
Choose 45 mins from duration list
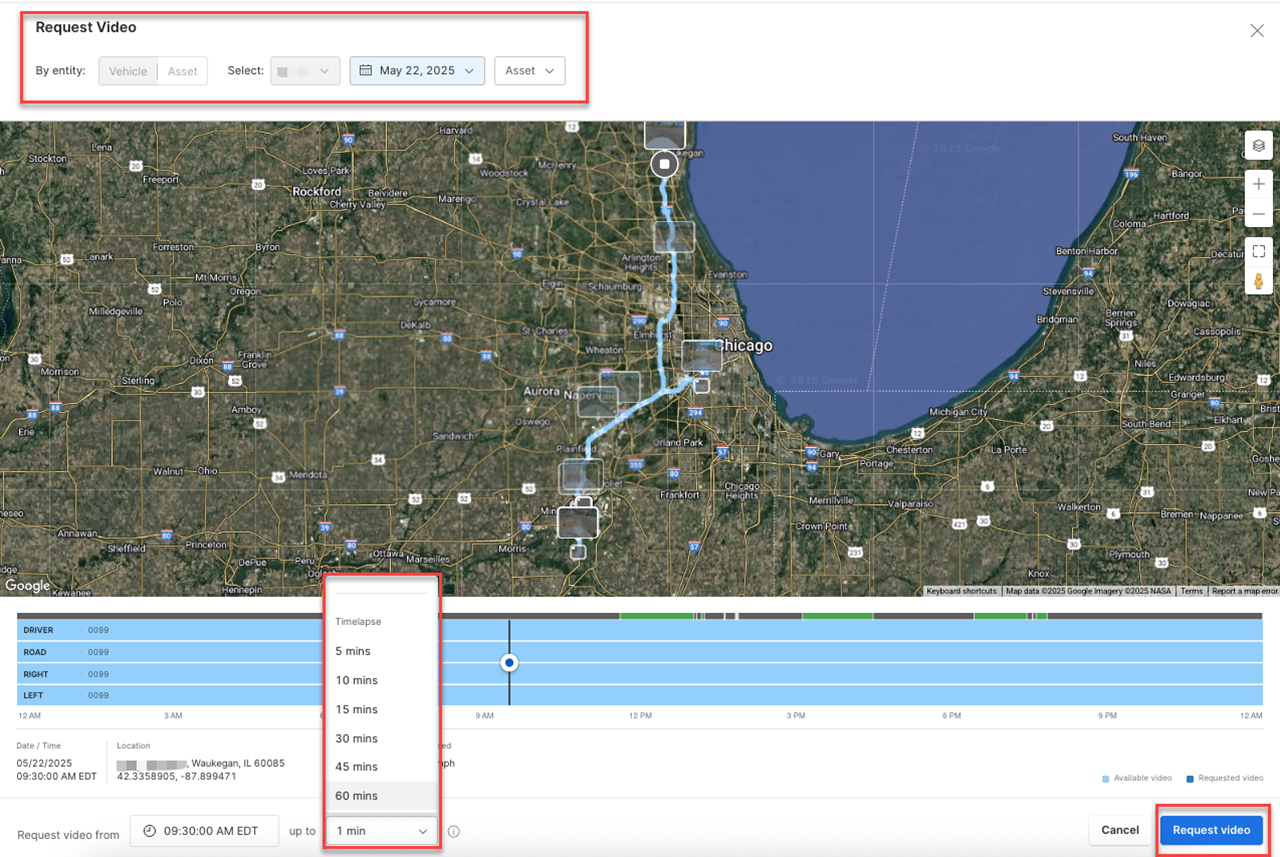381,766
